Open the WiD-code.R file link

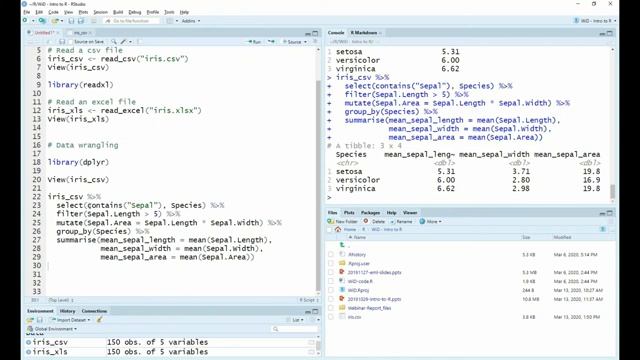point(360,281)
